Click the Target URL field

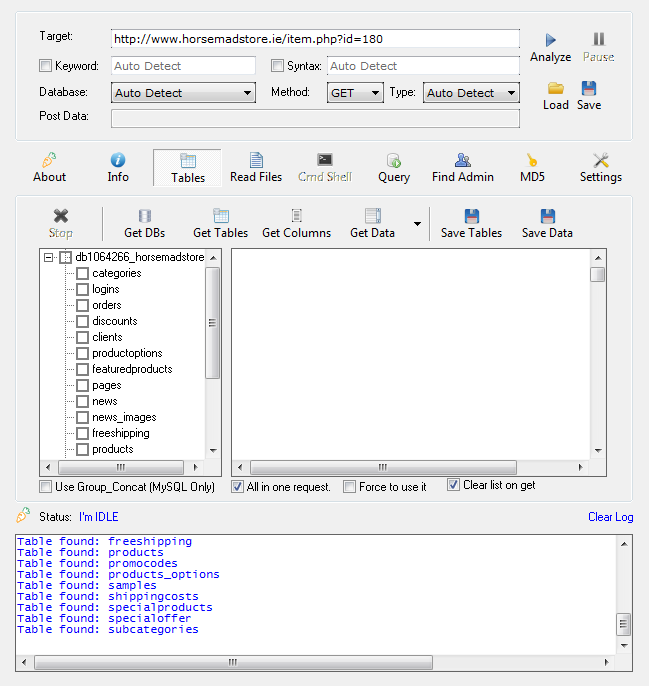coord(315,39)
